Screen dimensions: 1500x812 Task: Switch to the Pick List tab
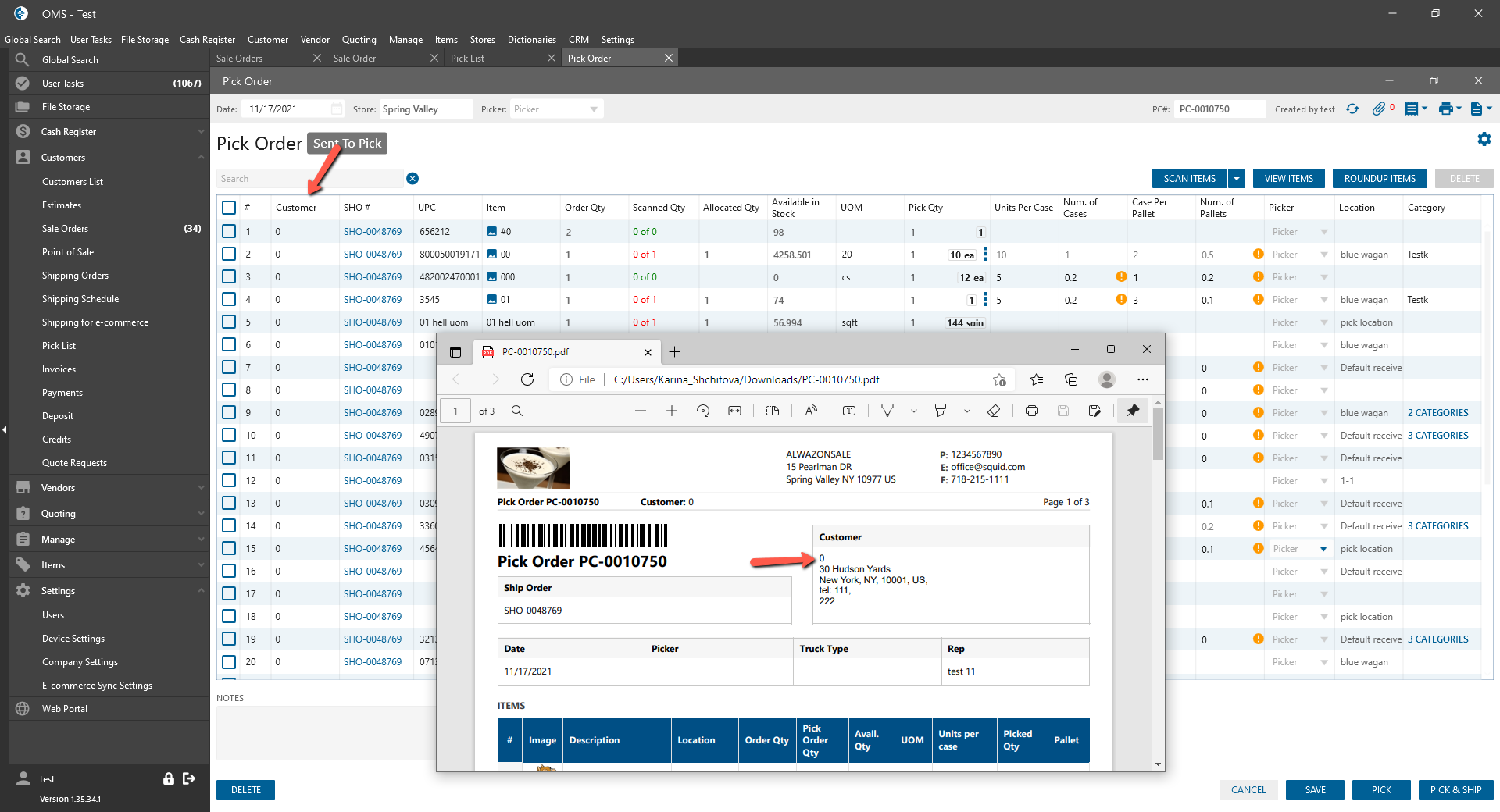click(x=467, y=59)
